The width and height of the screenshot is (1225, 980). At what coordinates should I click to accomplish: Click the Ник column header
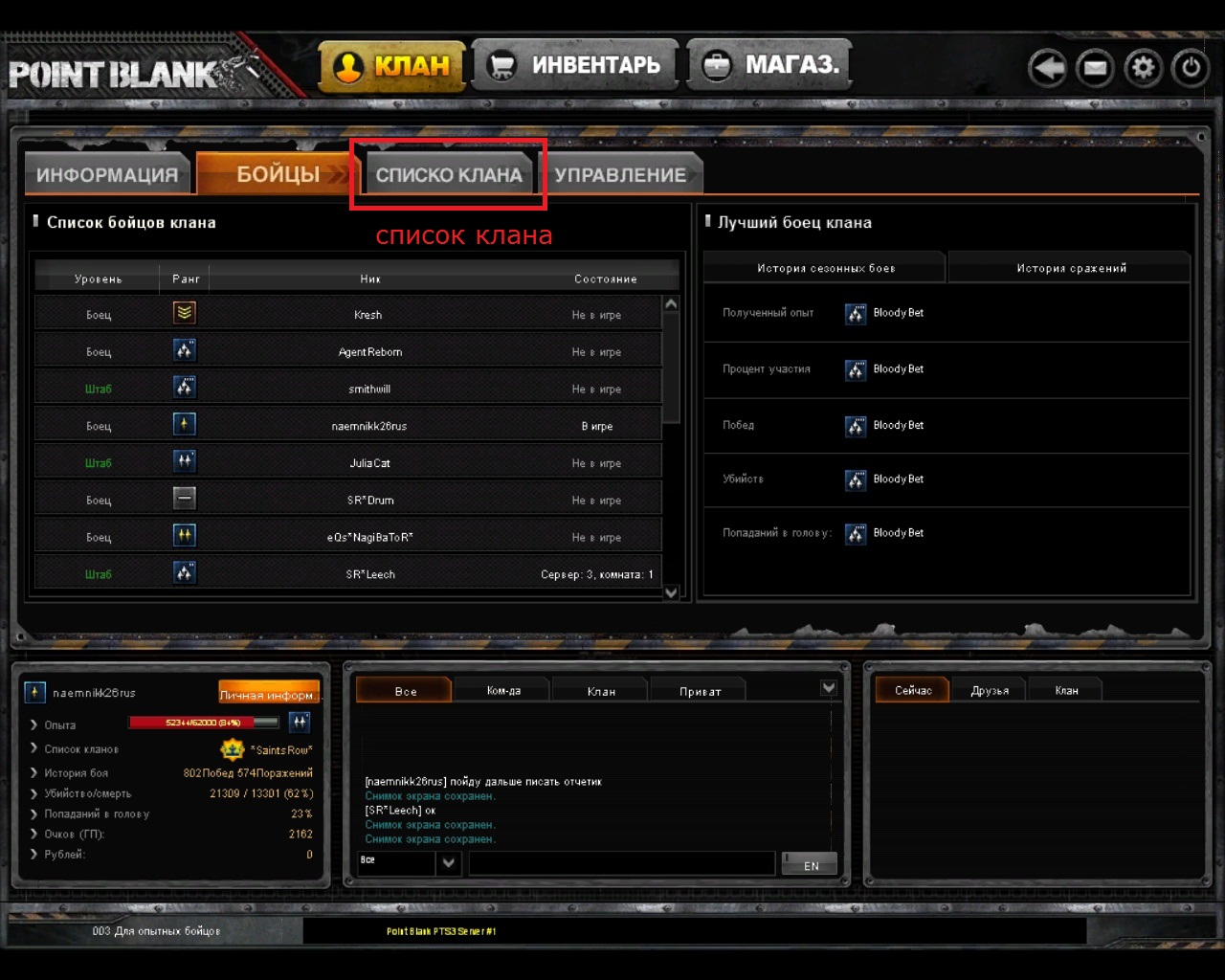click(370, 278)
